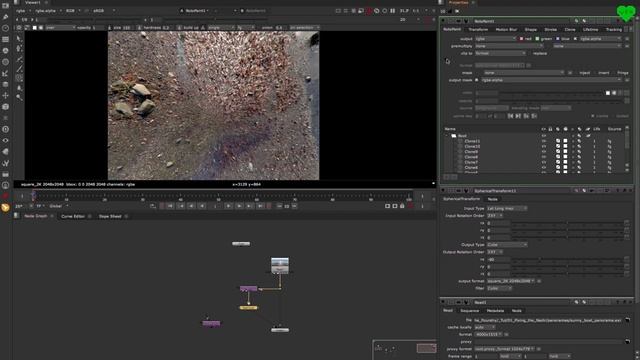Screen dimensions: 640x360
Task: Open the mask channel dropdown
Action: click(524, 73)
